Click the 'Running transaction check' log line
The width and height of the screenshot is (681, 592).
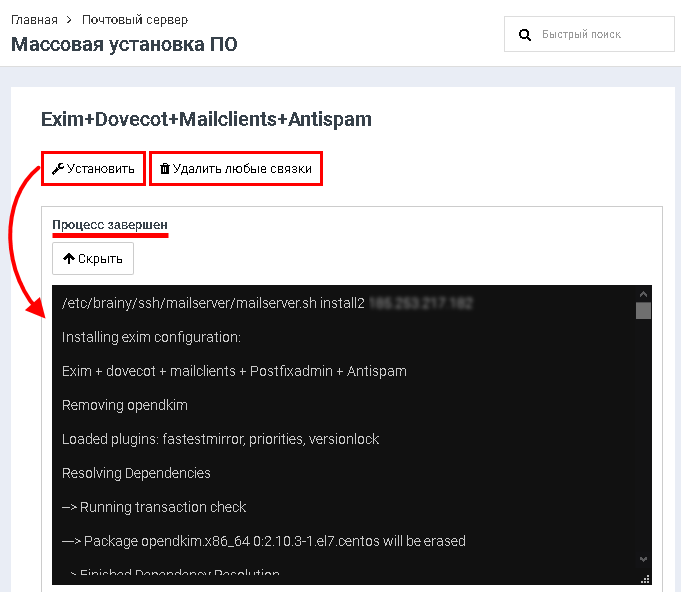[x=154, y=507]
